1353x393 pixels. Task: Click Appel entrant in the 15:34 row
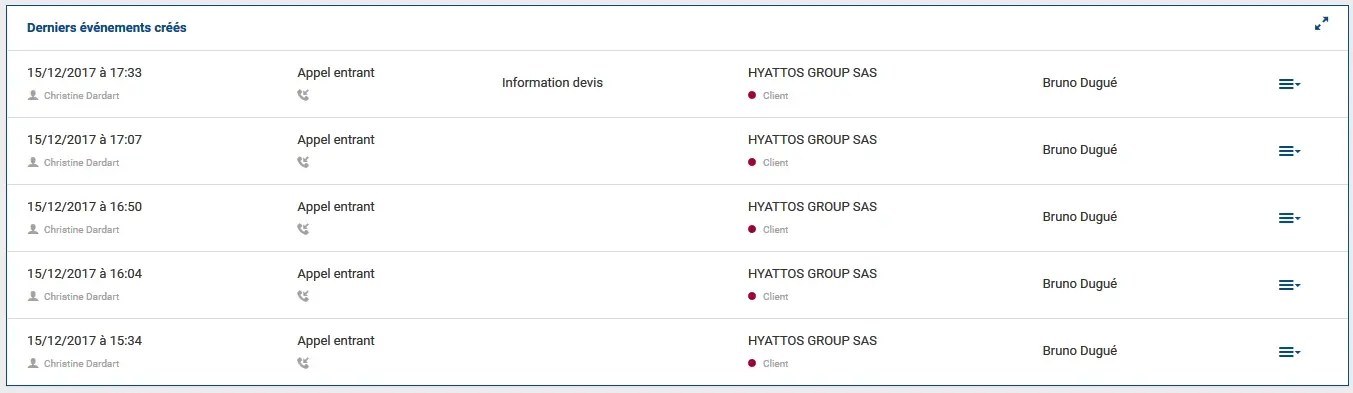pos(336,341)
